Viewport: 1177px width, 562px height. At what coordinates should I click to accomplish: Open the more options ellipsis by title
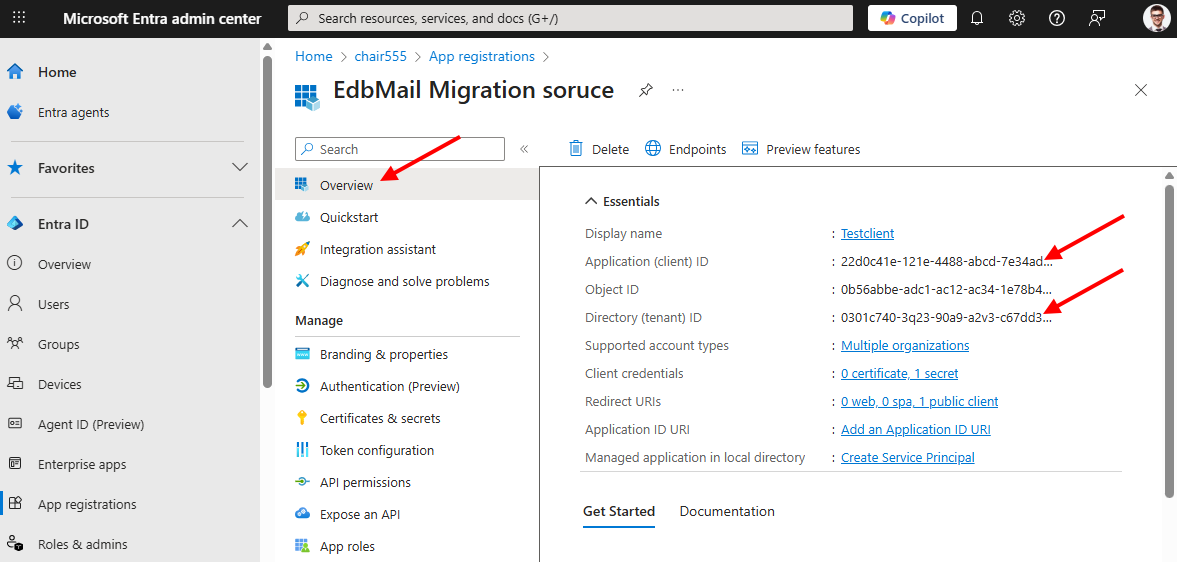[678, 90]
